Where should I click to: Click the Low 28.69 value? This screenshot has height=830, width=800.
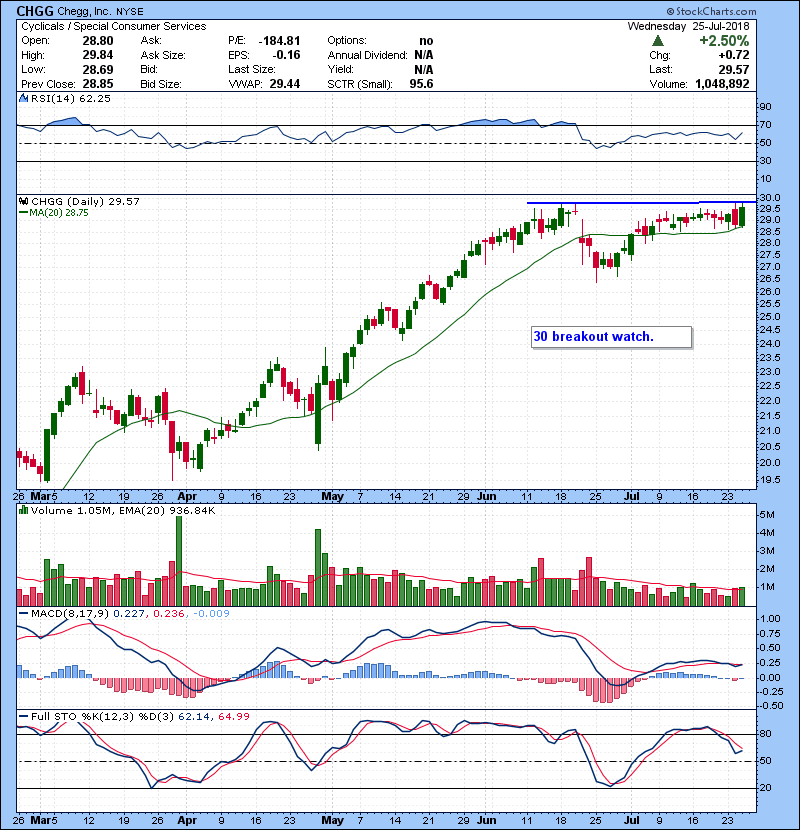tap(98, 69)
